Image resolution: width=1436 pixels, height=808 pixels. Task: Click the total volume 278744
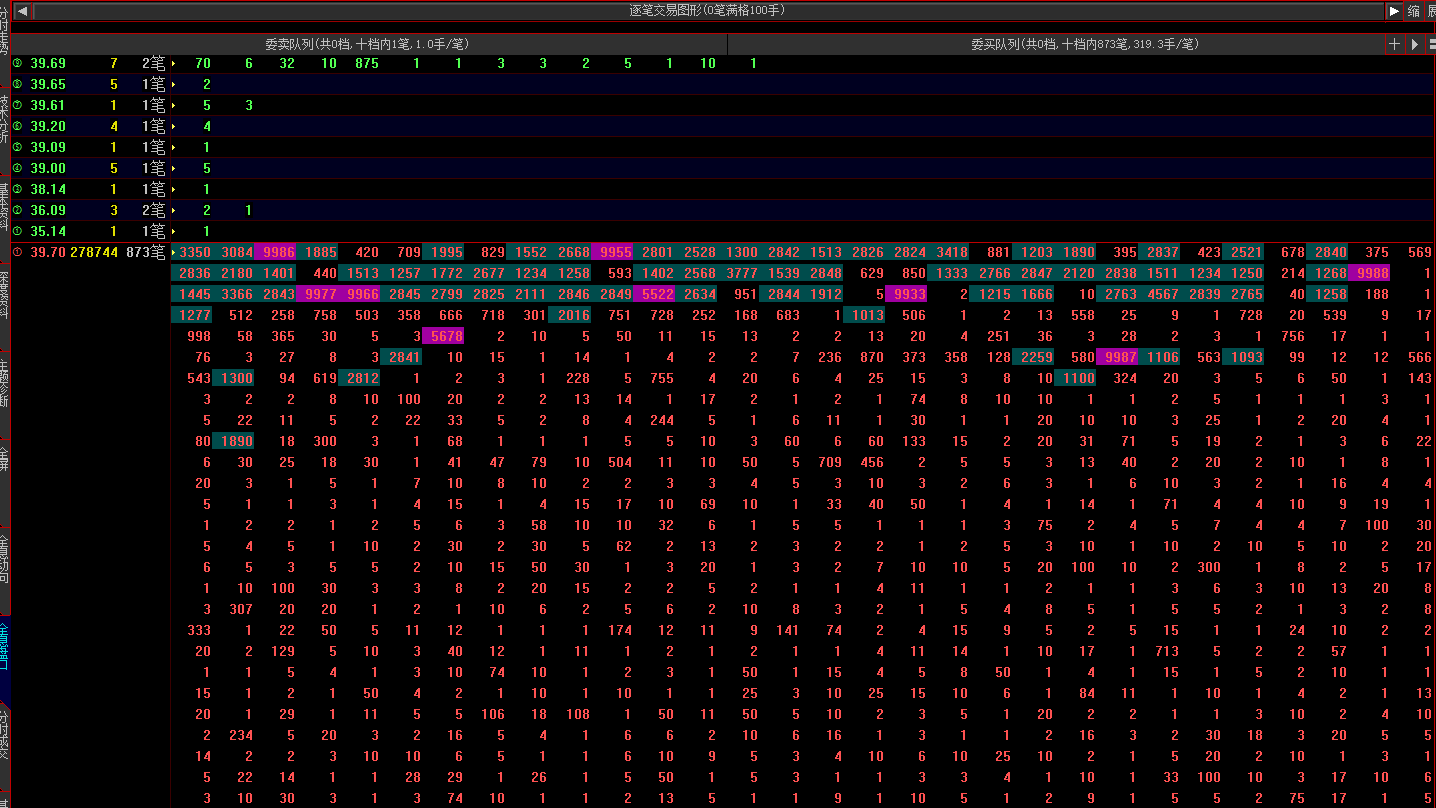[94, 252]
